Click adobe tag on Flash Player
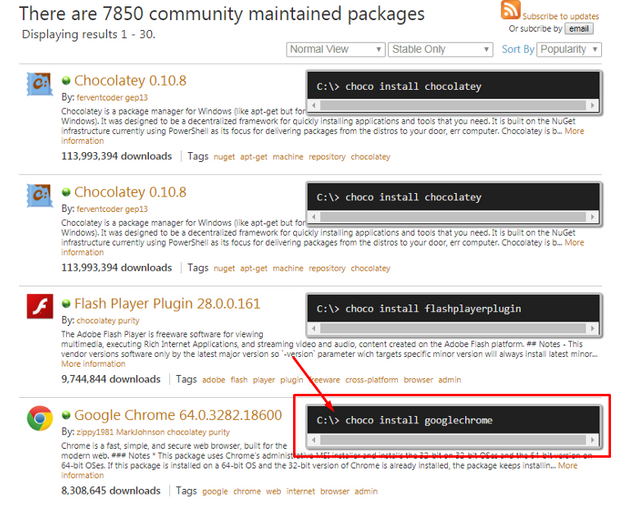640x506 pixels. point(213,380)
